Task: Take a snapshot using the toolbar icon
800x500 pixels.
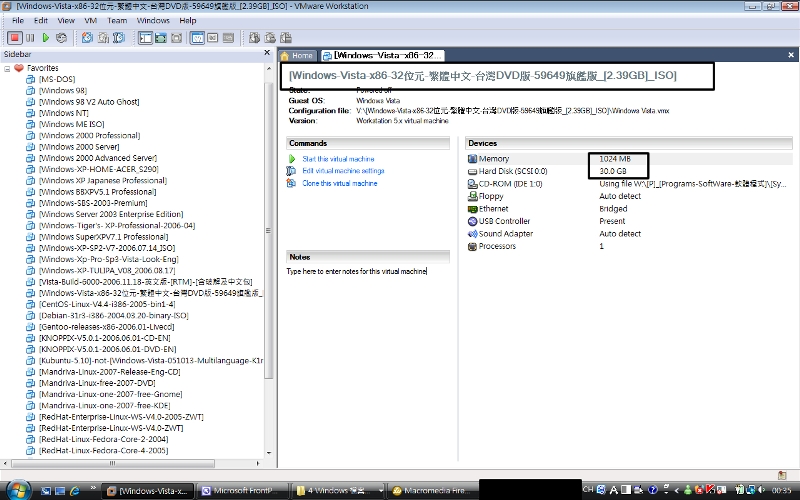Action: [x=88, y=38]
